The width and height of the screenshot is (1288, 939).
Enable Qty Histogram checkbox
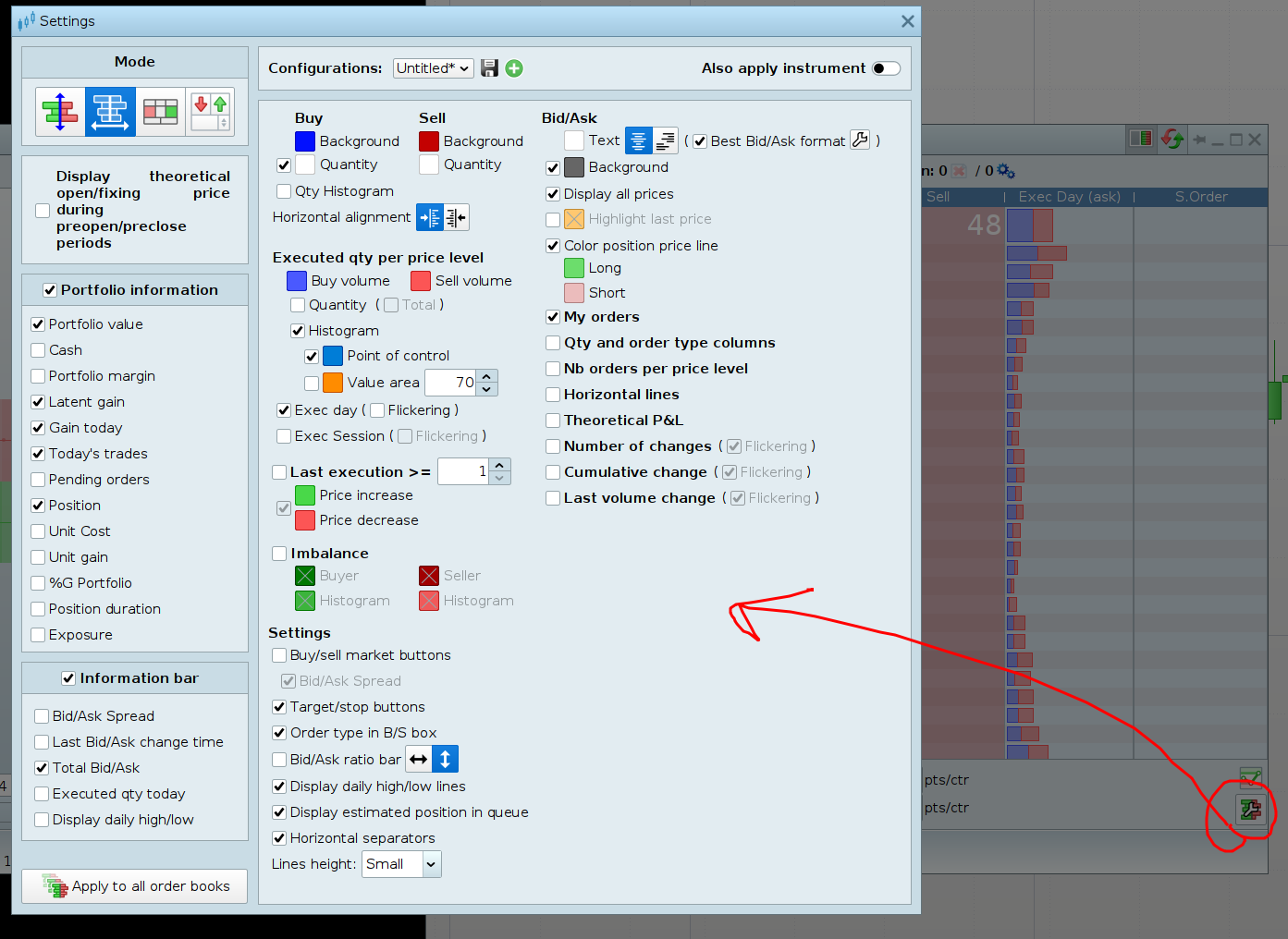point(284,191)
